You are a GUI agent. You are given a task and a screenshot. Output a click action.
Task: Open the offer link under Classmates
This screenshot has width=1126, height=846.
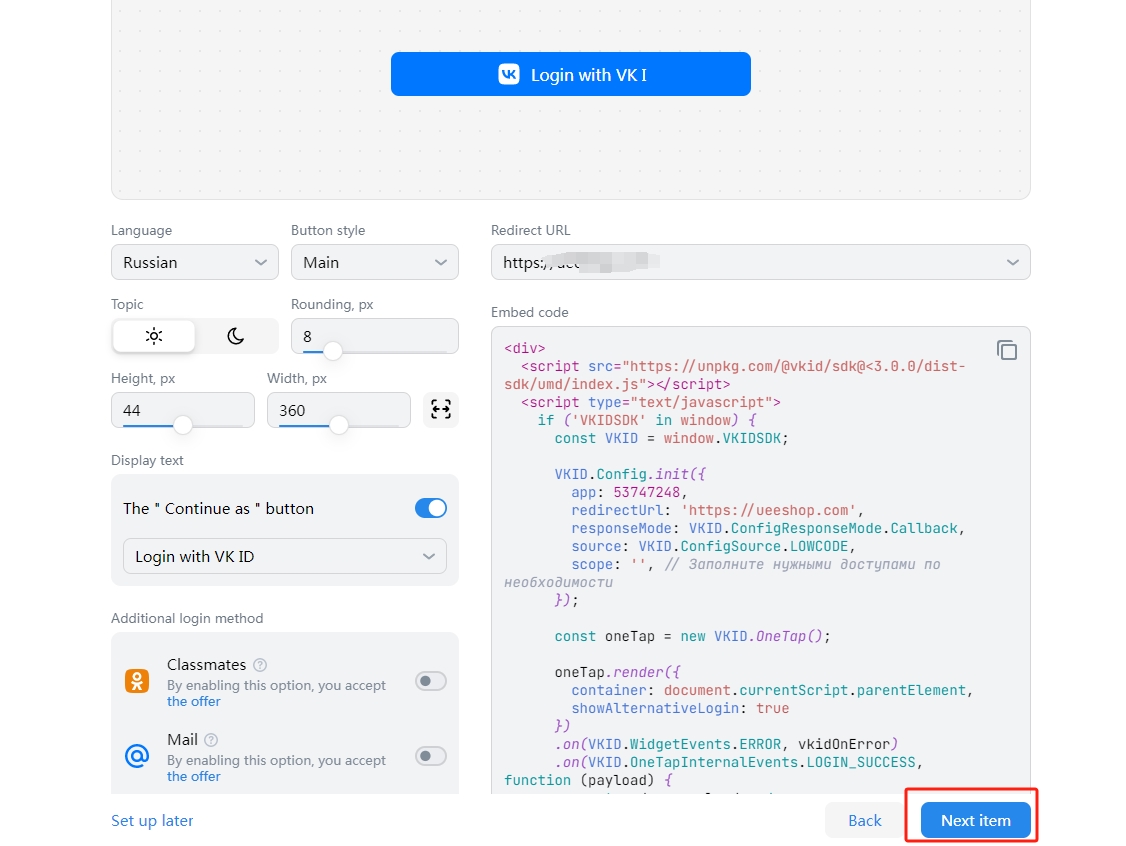click(x=193, y=702)
